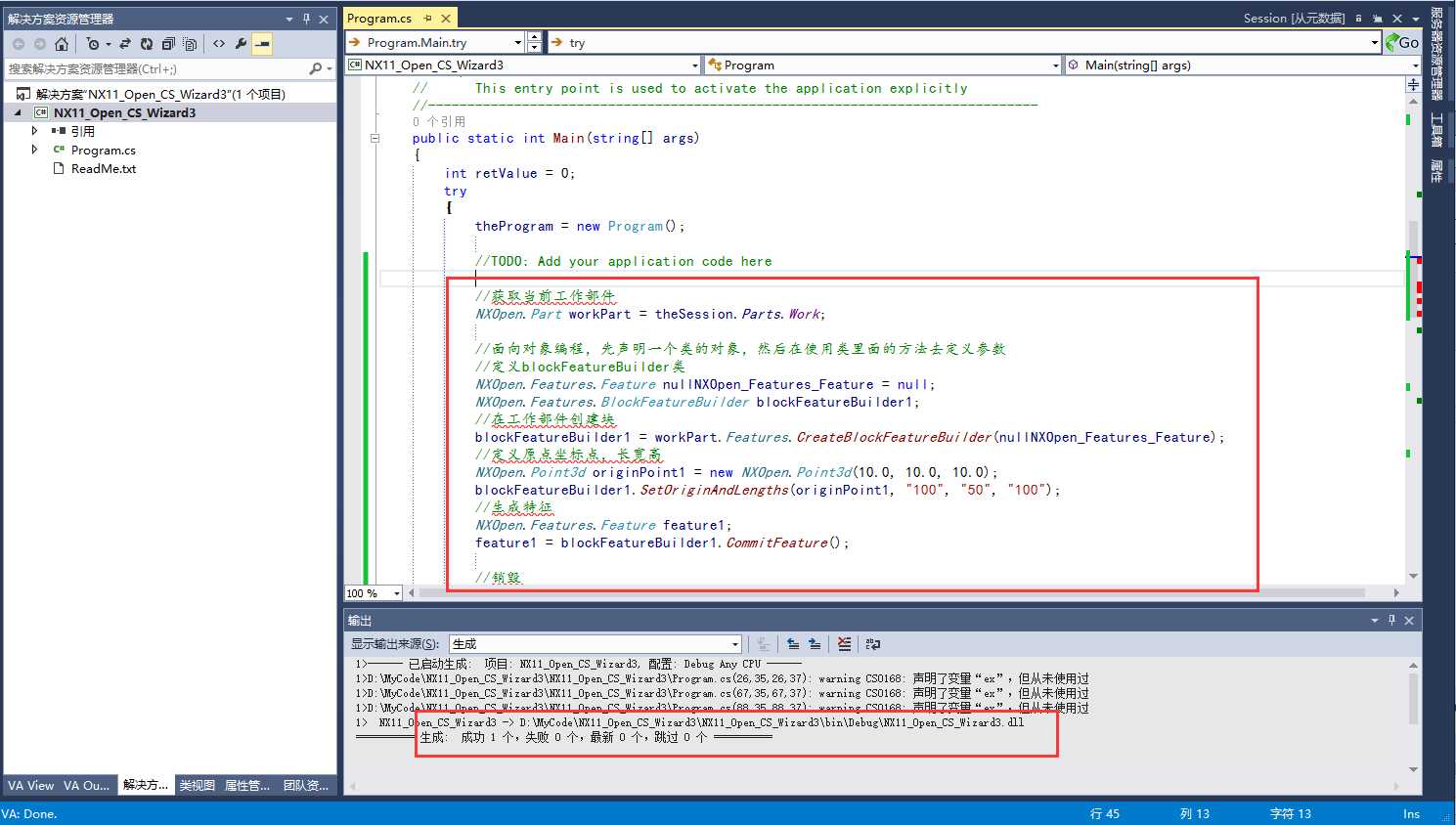This screenshot has height=825, width=1456.
Task: Click 'Session [从元数据]' preview tab
Action: [1294, 19]
